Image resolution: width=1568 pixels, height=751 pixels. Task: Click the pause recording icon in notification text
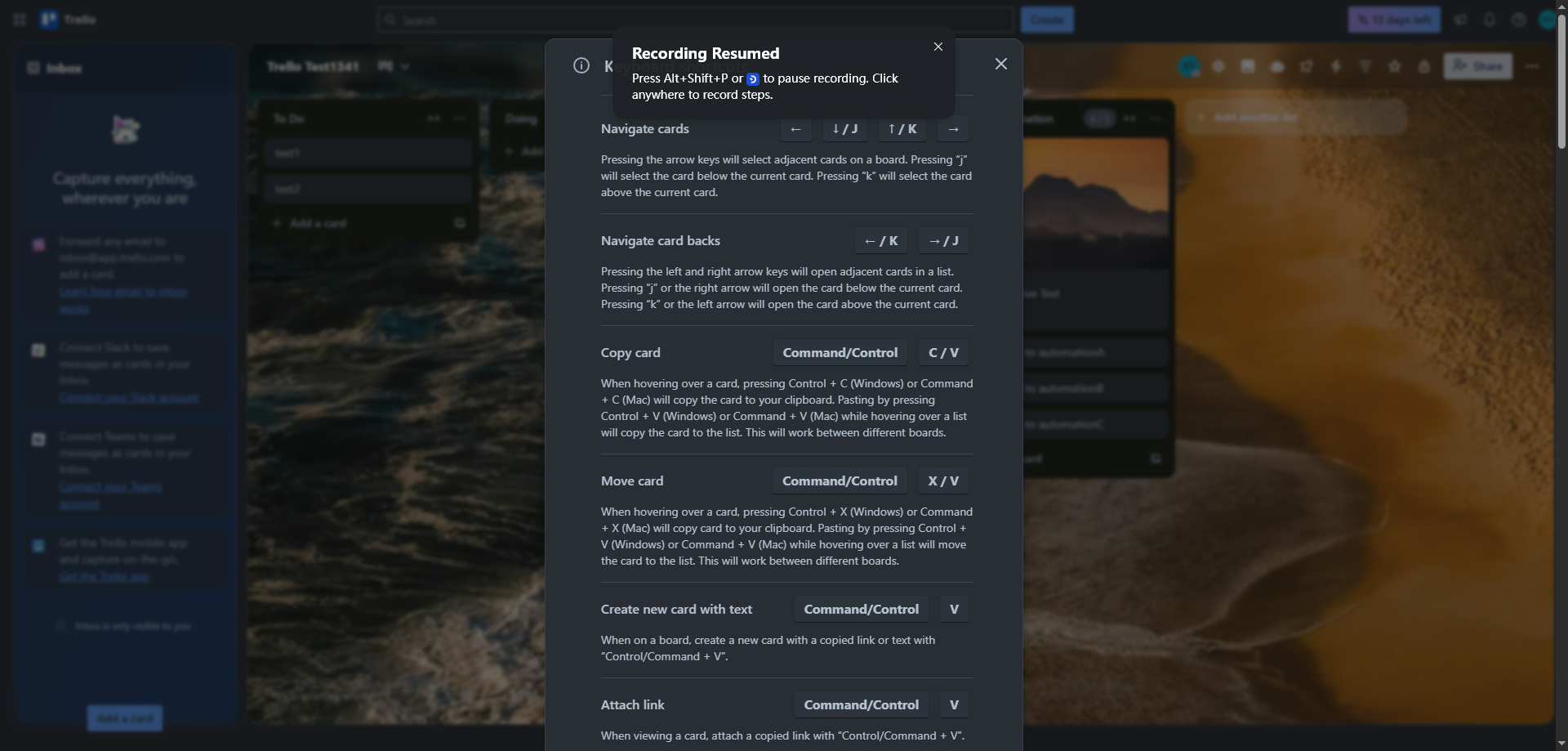coord(753,79)
